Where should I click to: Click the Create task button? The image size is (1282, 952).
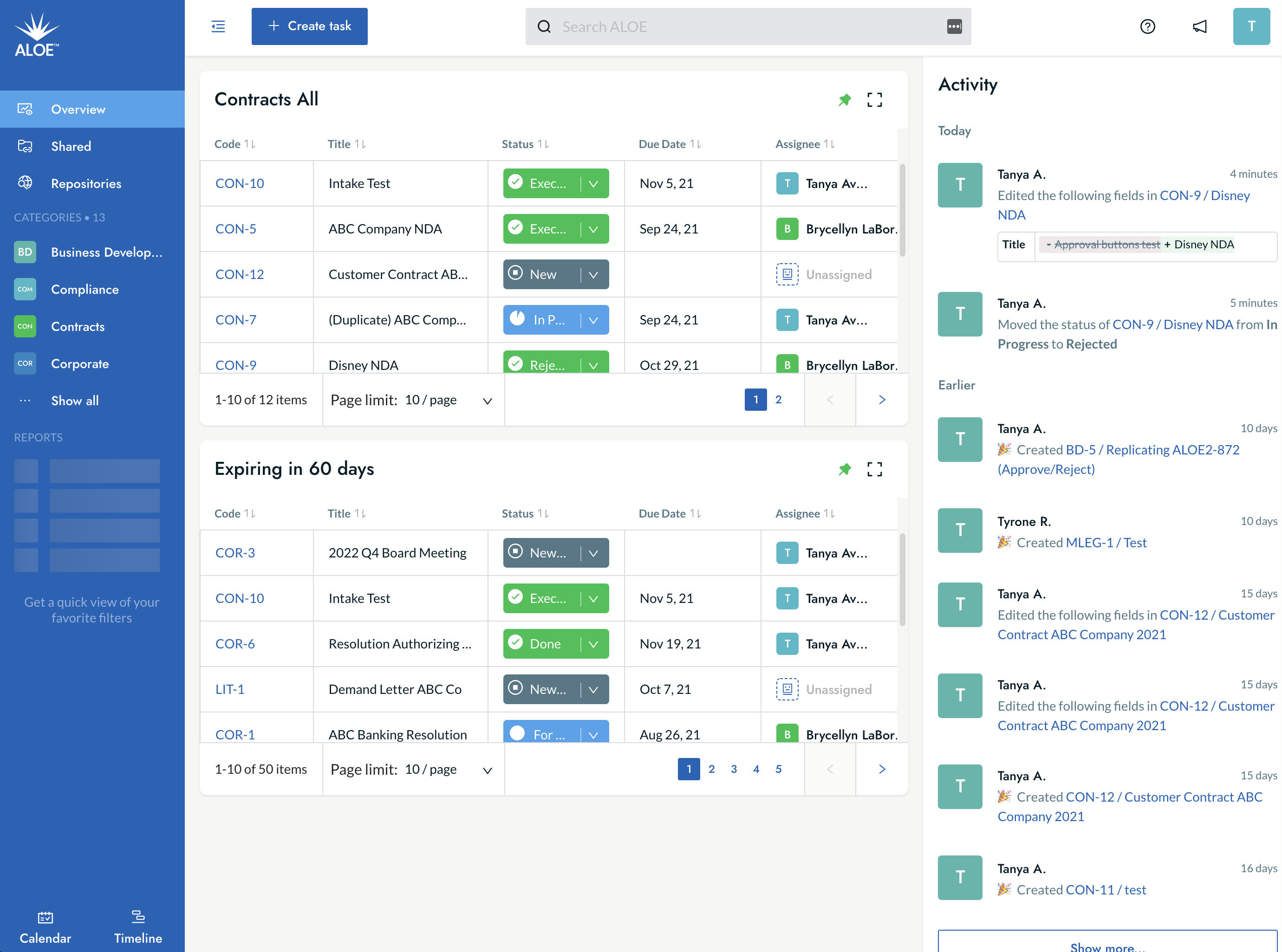click(309, 26)
